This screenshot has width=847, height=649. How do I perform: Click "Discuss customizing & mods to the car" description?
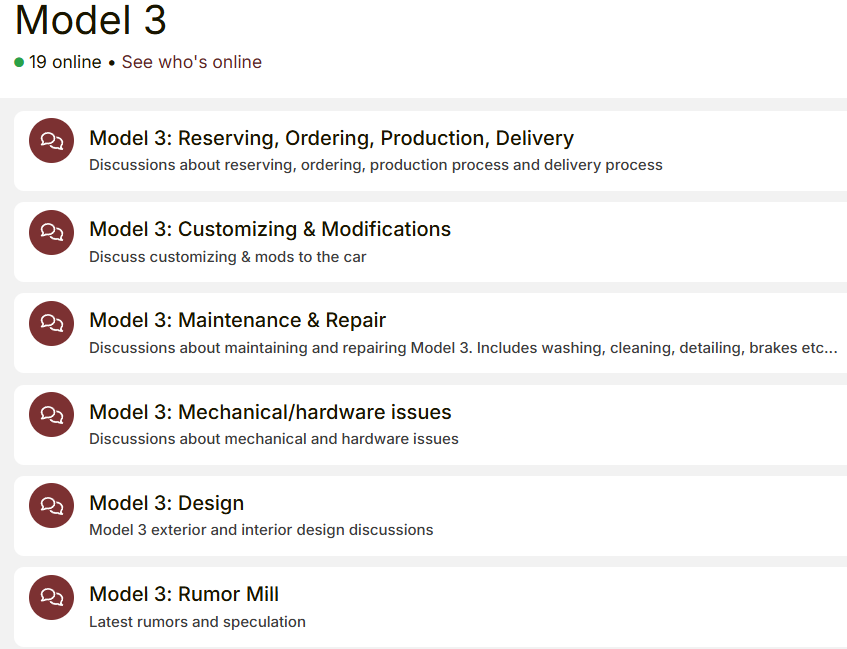coord(227,257)
